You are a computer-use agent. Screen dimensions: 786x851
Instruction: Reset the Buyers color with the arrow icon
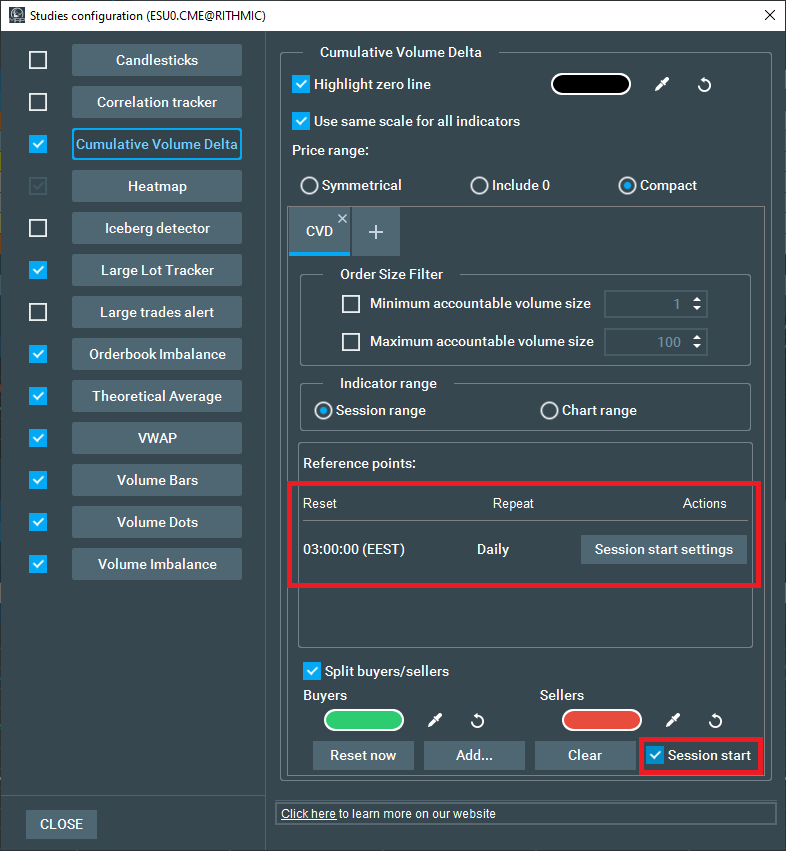click(477, 720)
